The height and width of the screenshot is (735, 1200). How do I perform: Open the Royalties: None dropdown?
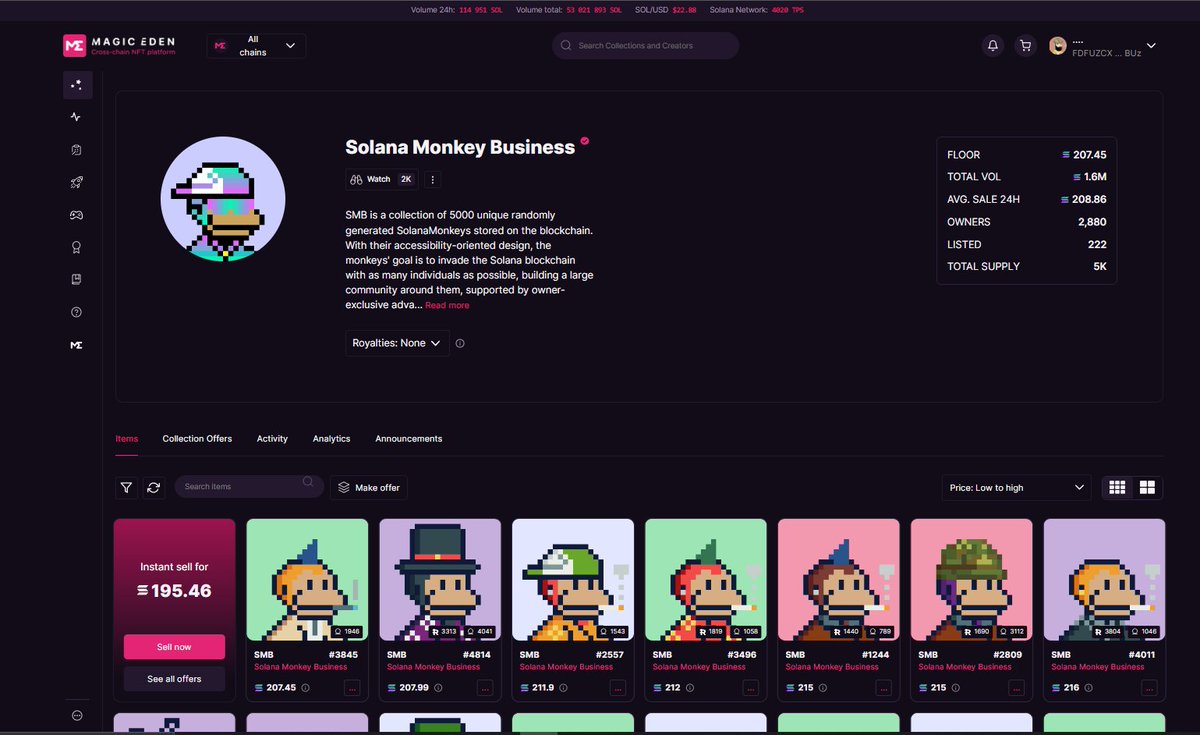[397, 343]
